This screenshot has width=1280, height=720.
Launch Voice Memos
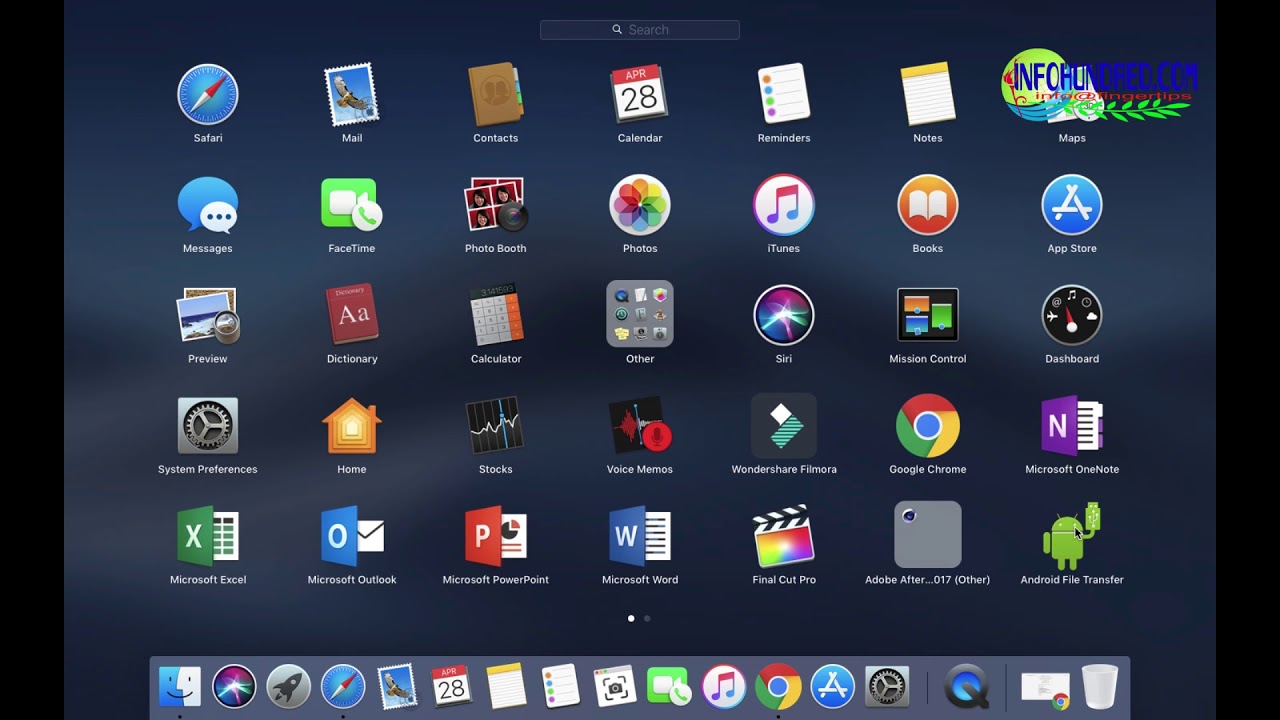640,426
